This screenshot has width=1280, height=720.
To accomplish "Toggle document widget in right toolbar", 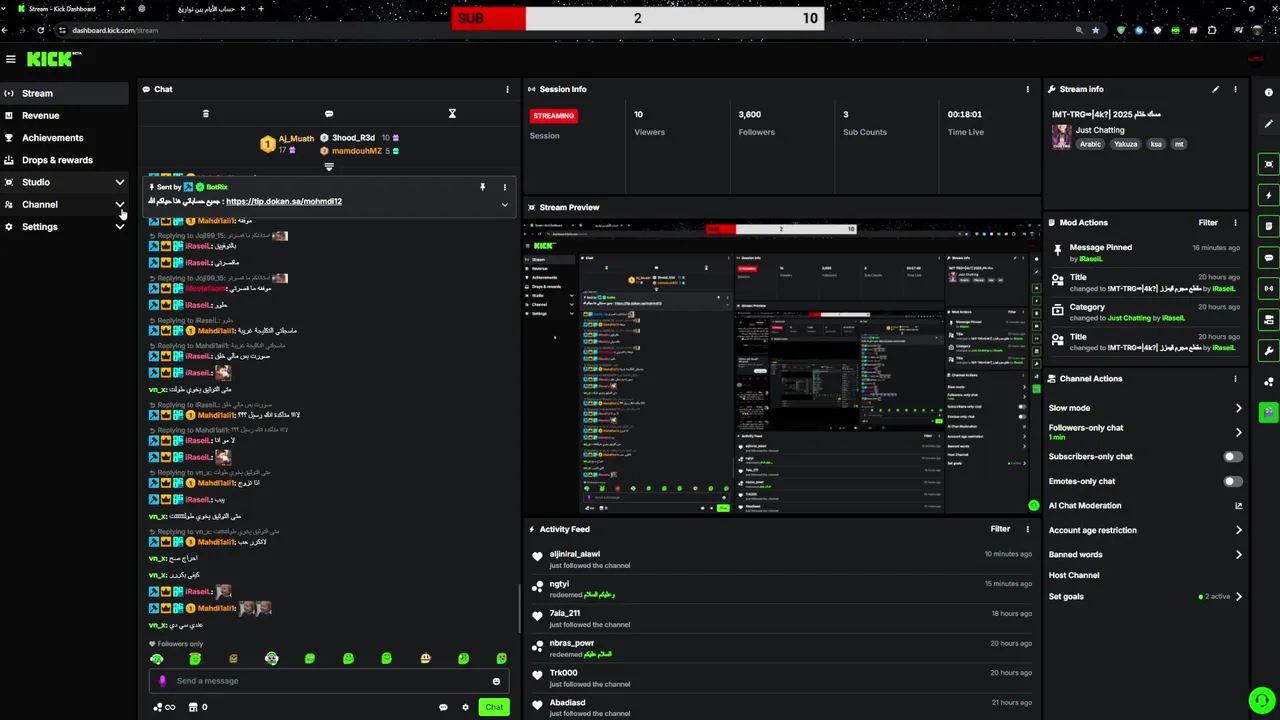I will click(1268, 226).
